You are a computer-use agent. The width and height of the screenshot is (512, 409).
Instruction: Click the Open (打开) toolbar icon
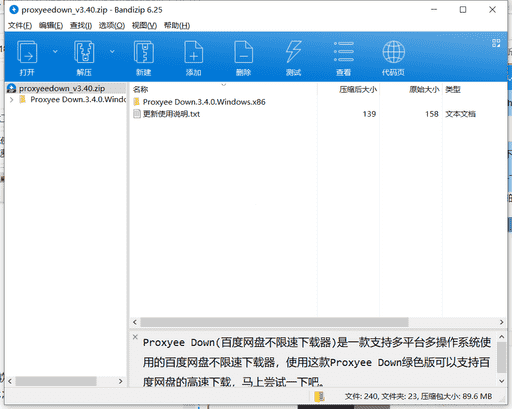tap(27, 52)
